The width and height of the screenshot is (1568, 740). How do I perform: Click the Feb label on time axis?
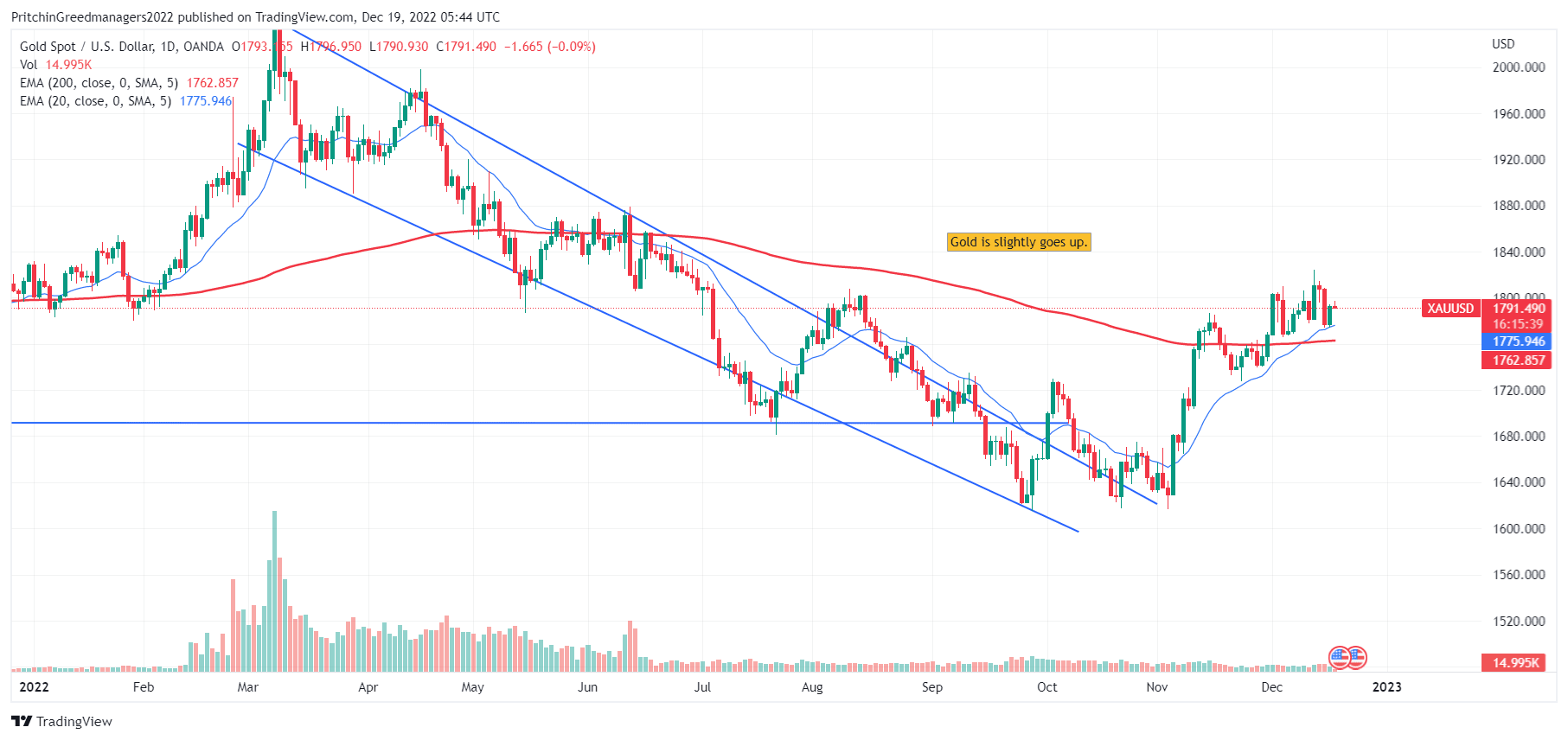coord(144,687)
